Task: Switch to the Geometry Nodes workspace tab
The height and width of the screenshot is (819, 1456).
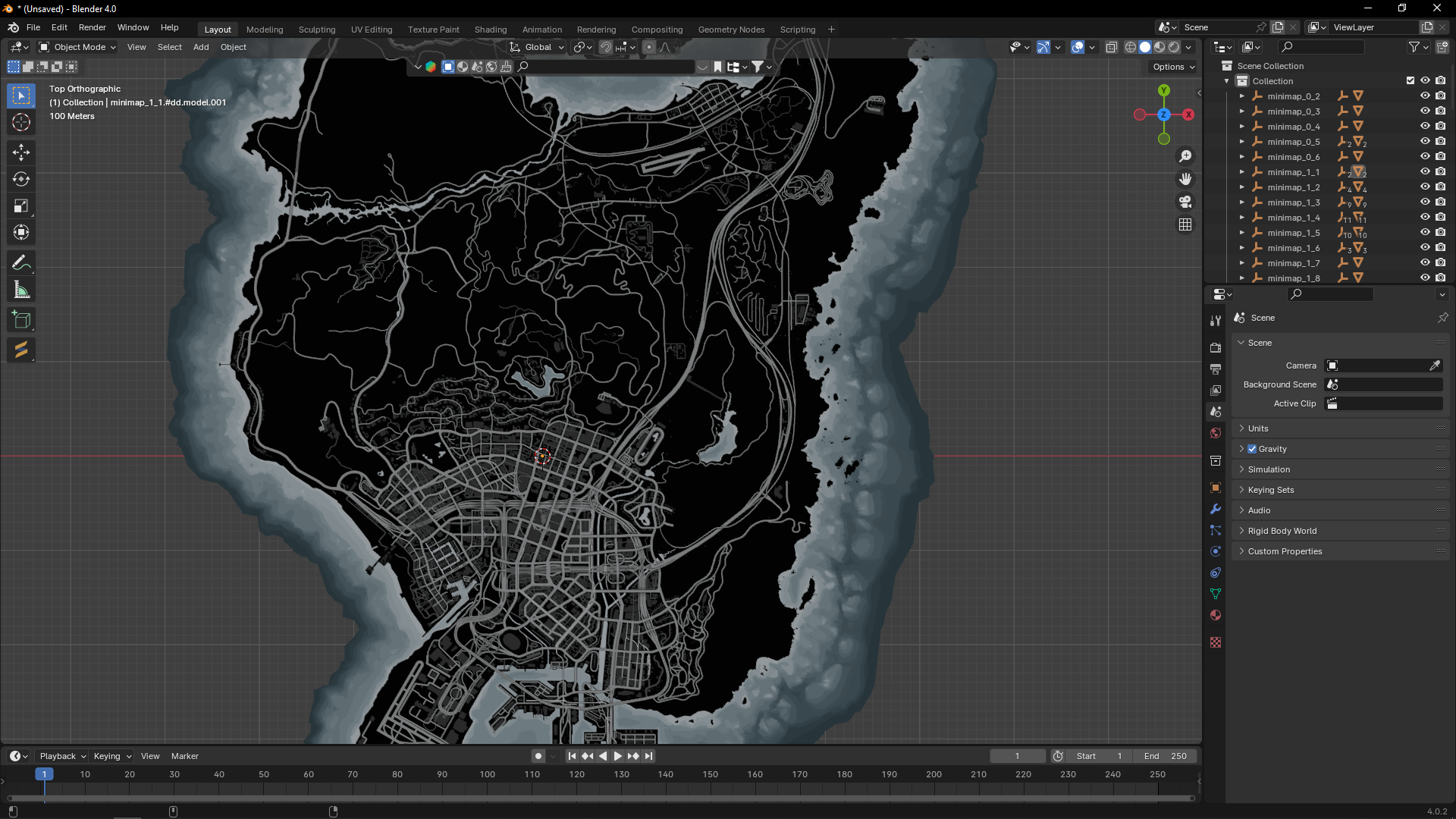Action: [x=731, y=30]
